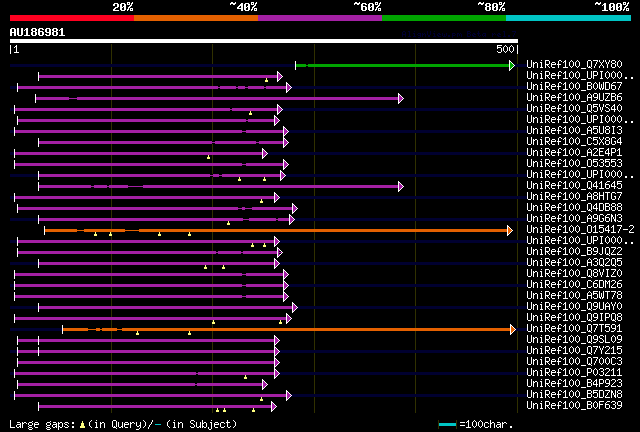Click the cyan ~100% identity legend segment
Image resolution: width=640 pixels, height=432 pixels.
569,18
